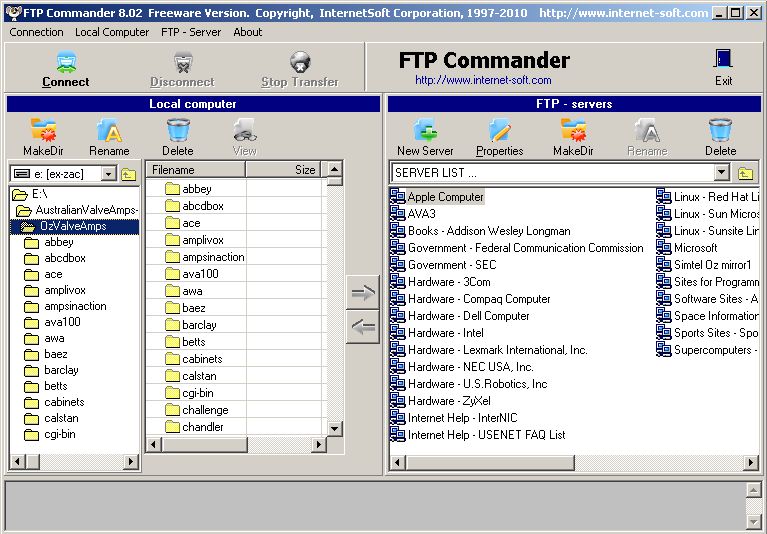
Task: Click server list scroll right arrow
Action: [751, 462]
